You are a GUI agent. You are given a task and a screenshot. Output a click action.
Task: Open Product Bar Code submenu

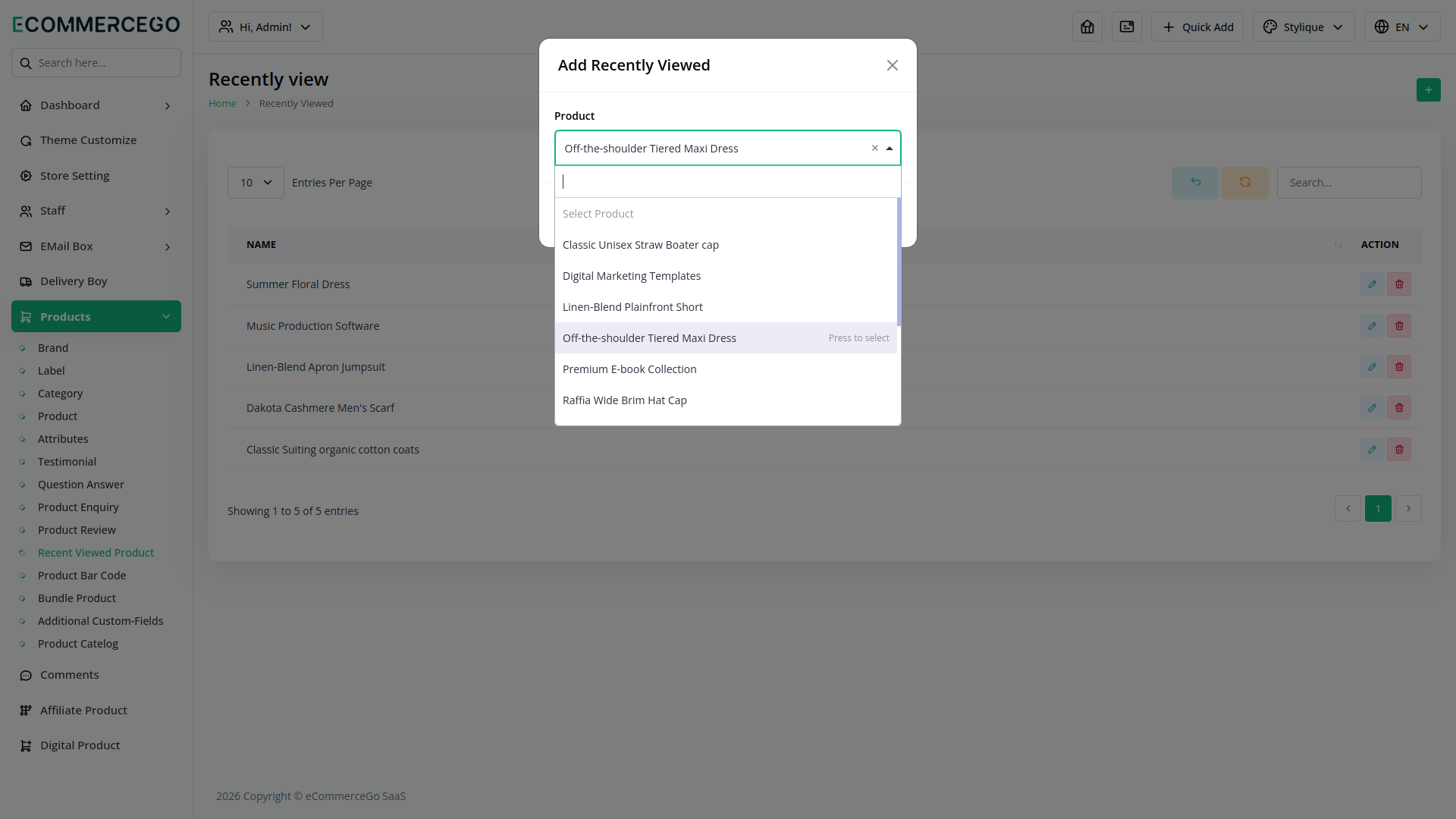pos(82,576)
